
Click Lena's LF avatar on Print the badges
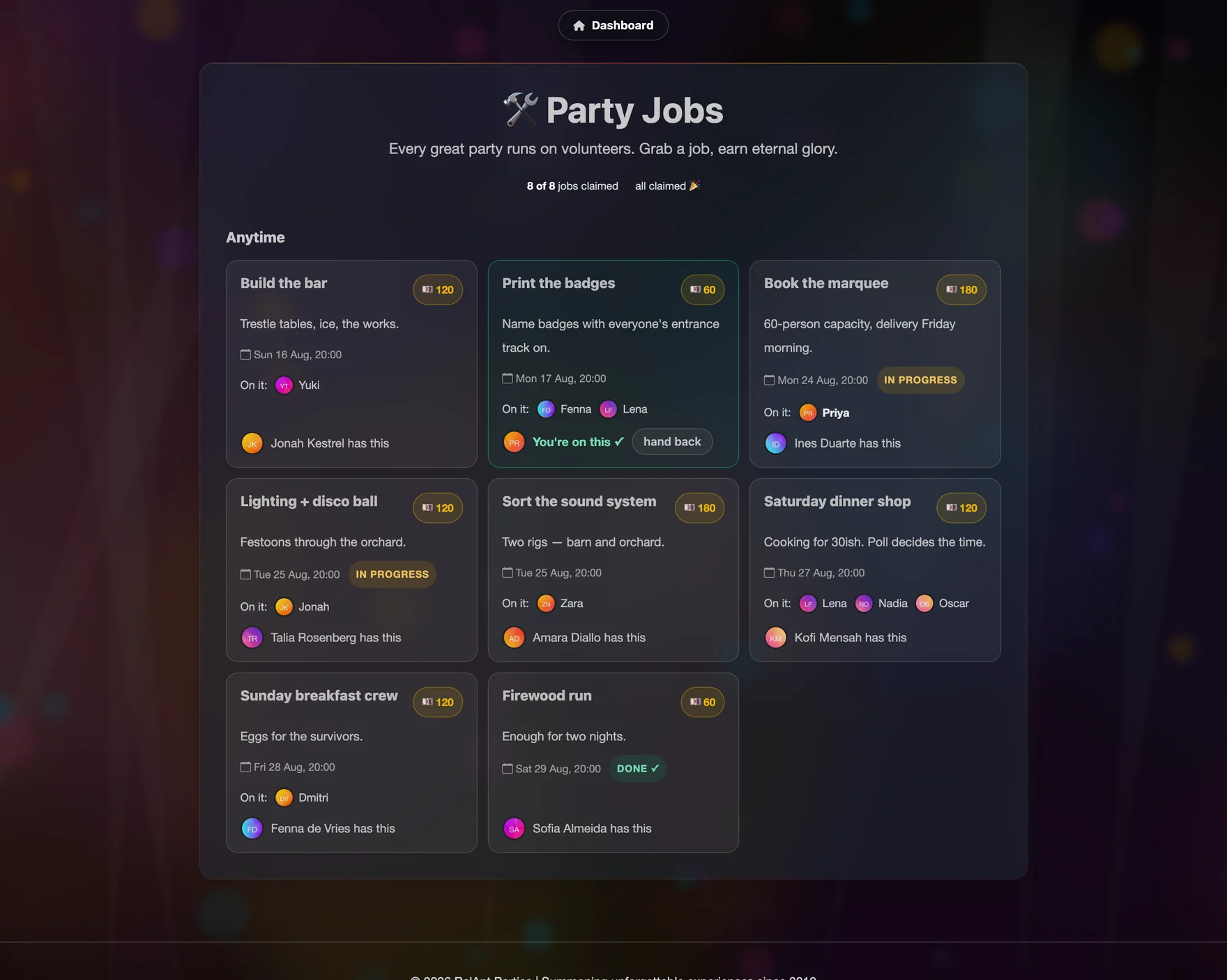click(x=608, y=409)
